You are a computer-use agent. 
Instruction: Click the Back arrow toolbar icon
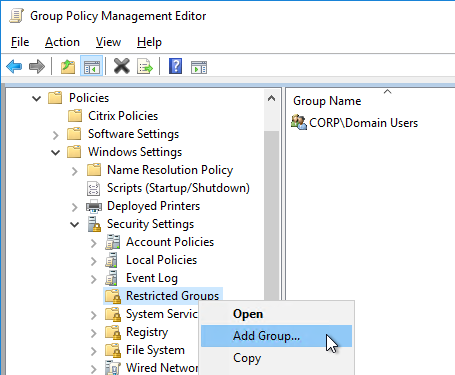(x=14, y=67)
